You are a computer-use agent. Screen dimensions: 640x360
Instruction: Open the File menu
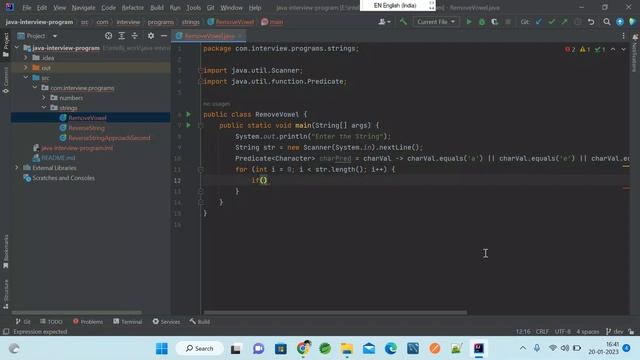click(x=27, y=8)
